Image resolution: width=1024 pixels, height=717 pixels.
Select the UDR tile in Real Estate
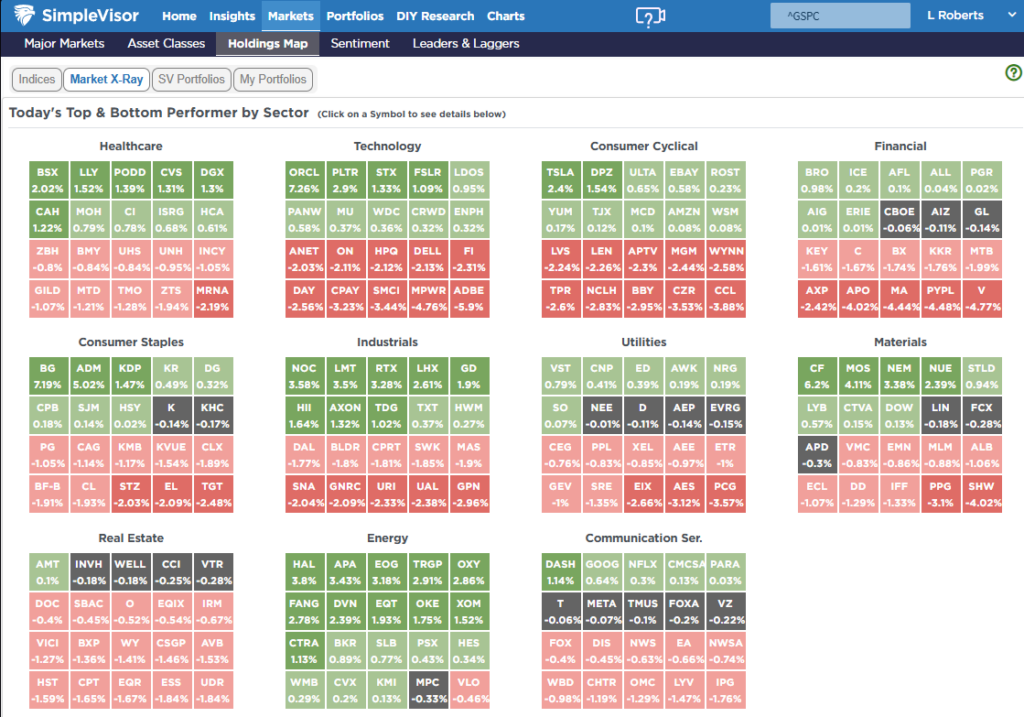212,690
